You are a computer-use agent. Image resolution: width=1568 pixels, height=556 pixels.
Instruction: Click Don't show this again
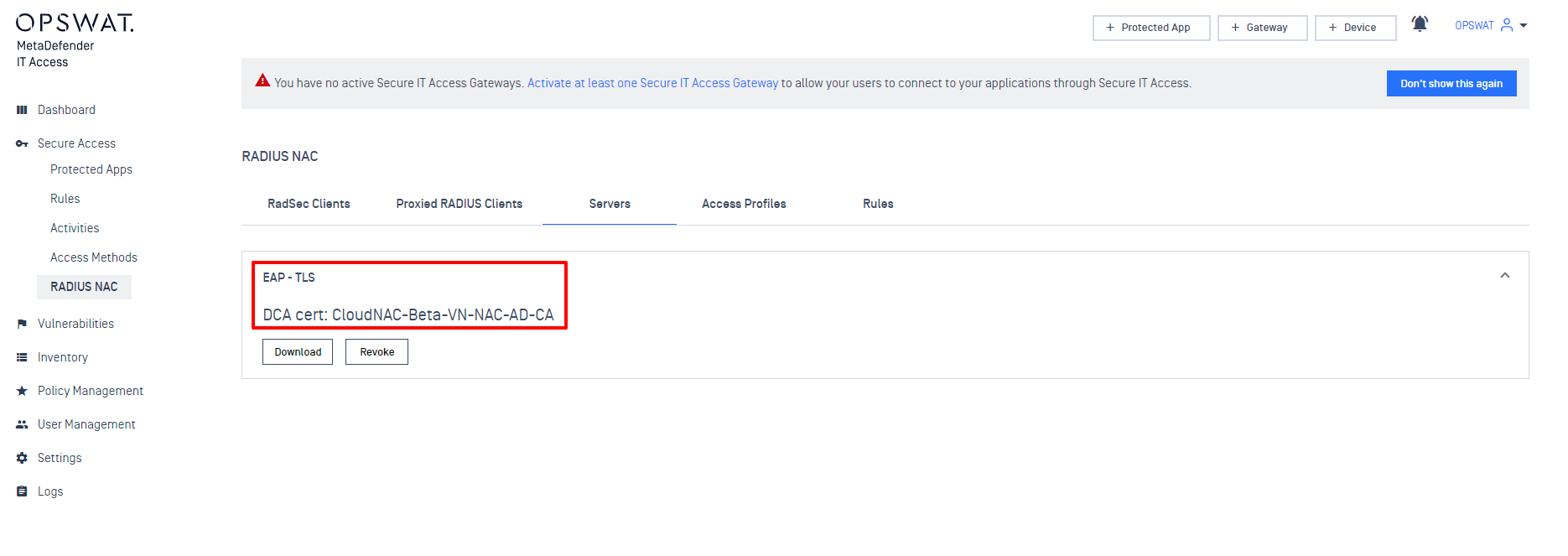click(x=1451, y=84)
